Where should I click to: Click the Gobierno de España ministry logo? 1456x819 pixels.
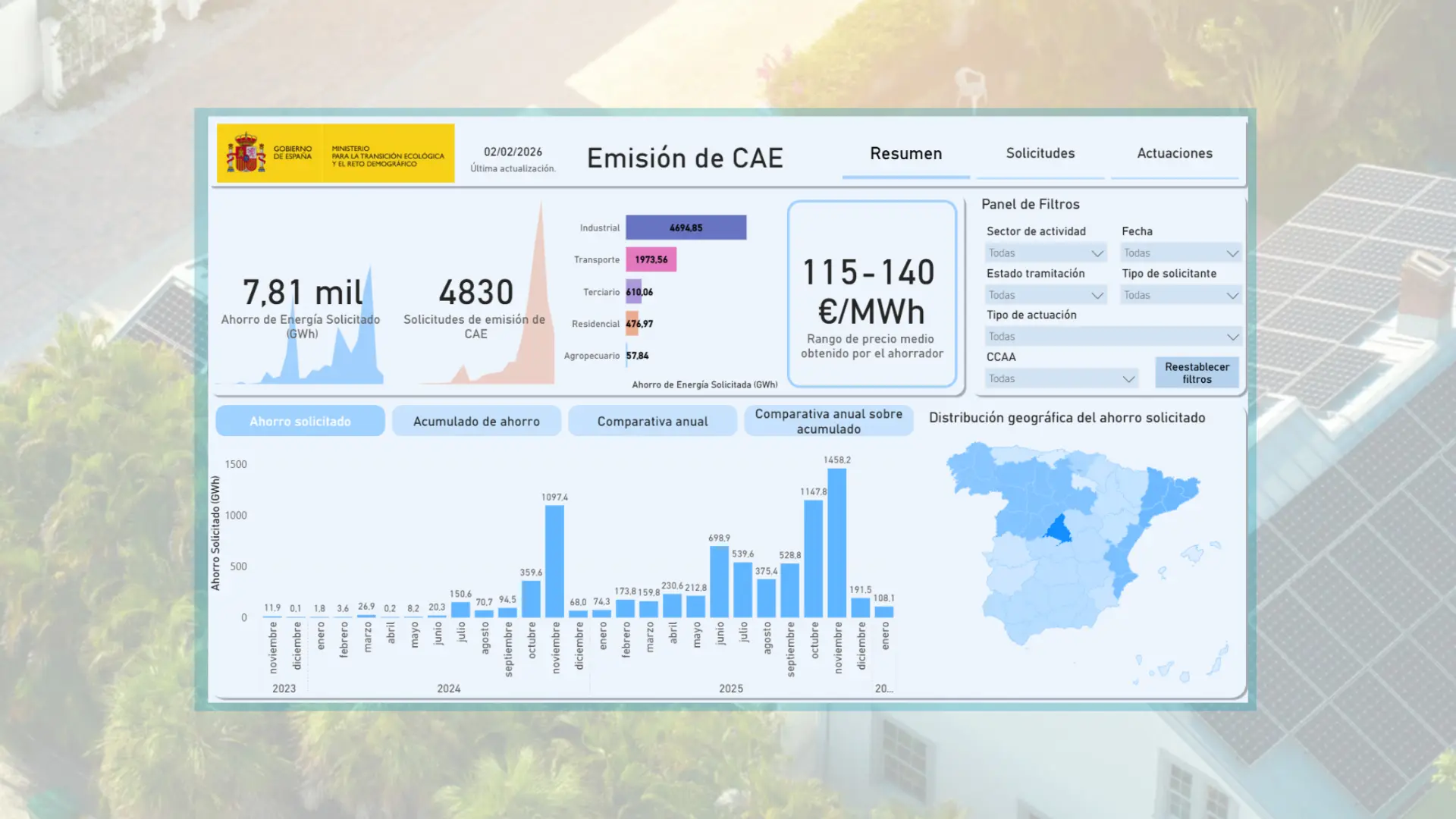coord(335,153)
